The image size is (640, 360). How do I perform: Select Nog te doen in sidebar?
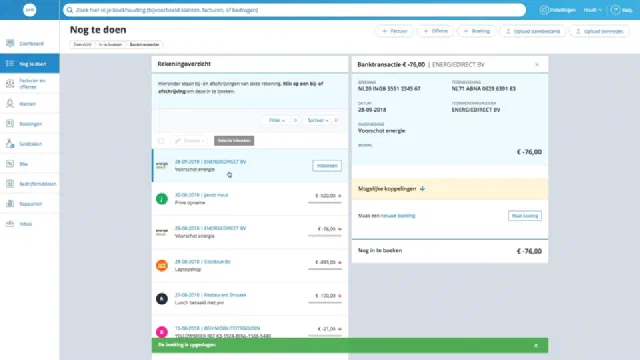(29, 64)
